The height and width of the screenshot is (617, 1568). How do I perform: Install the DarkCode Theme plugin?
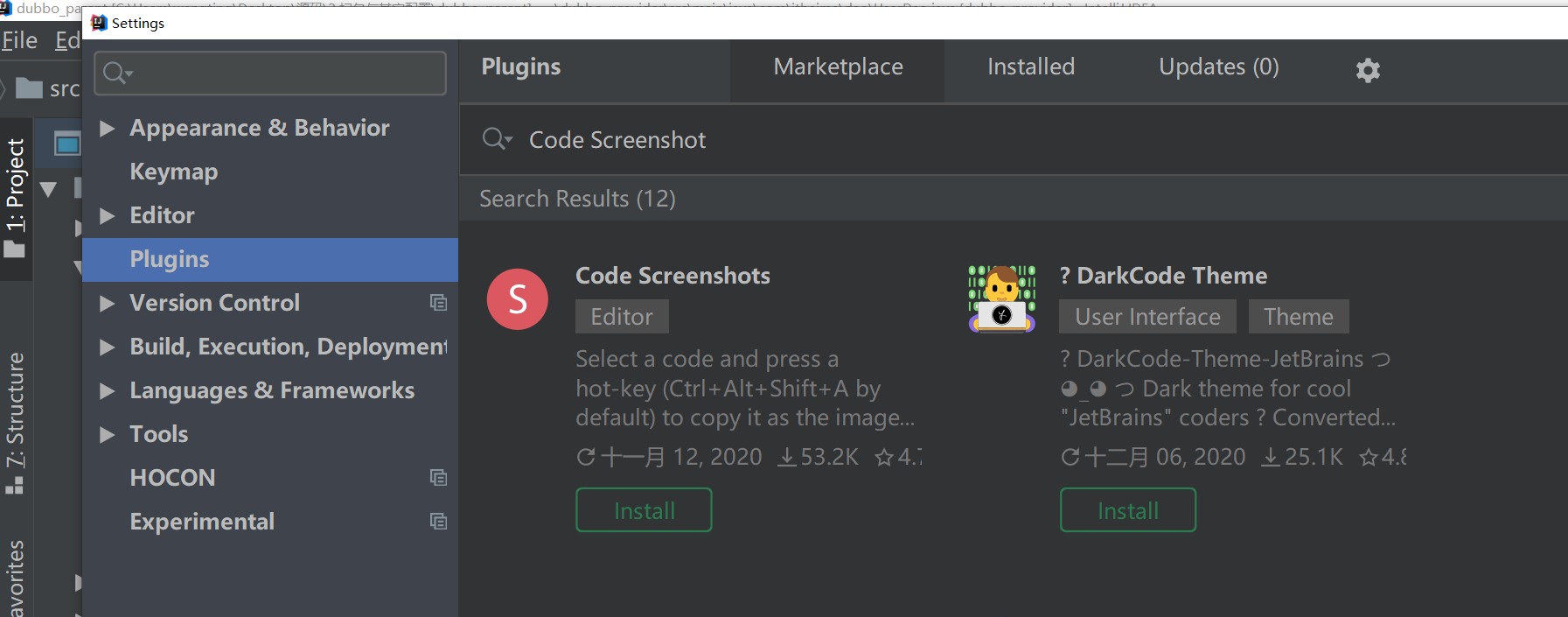[1128, 510]
